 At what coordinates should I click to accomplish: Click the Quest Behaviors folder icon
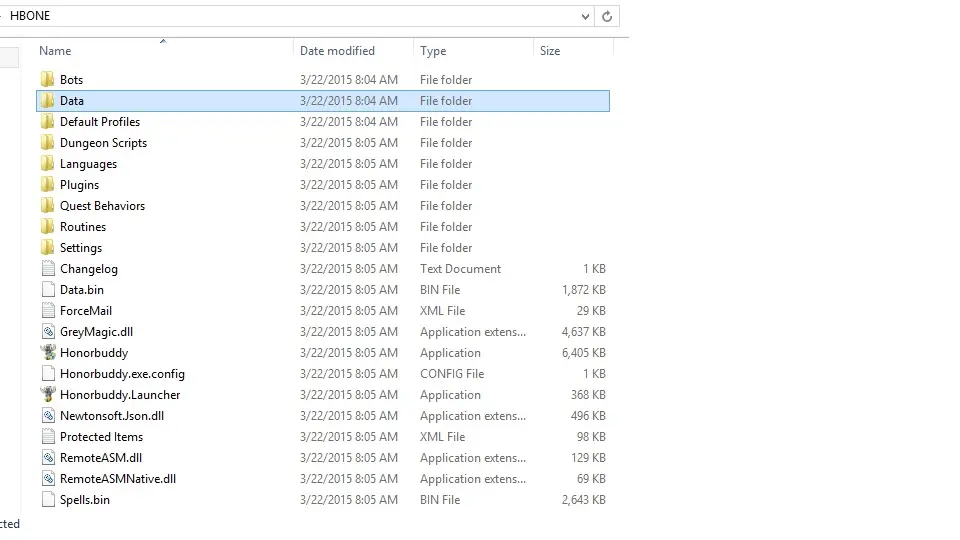click(x=48, y=206)
